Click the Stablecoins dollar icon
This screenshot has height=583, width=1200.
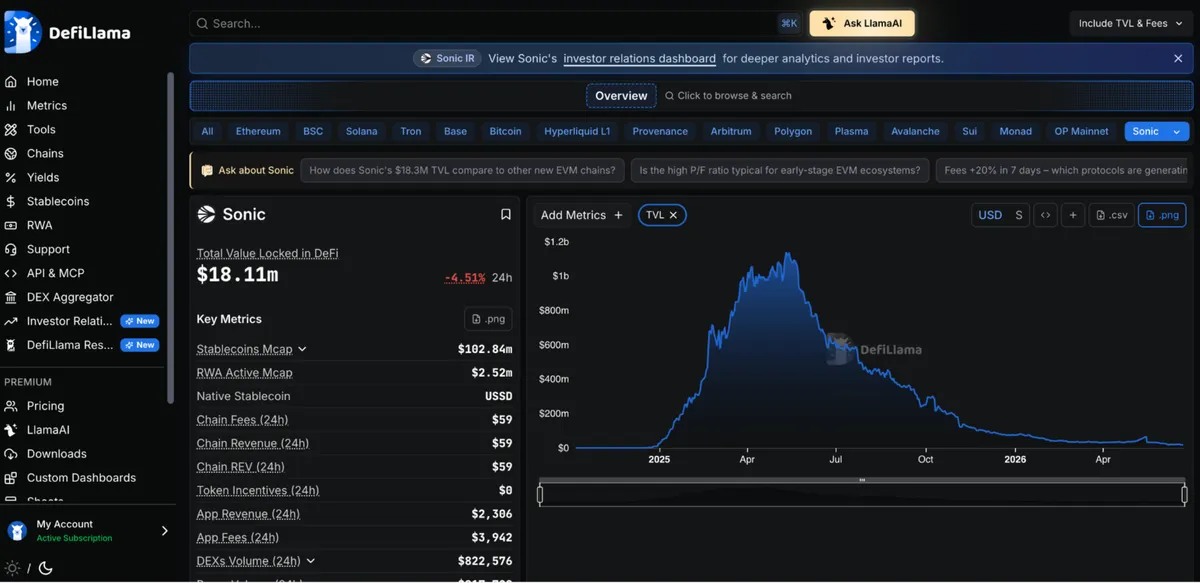11,202
